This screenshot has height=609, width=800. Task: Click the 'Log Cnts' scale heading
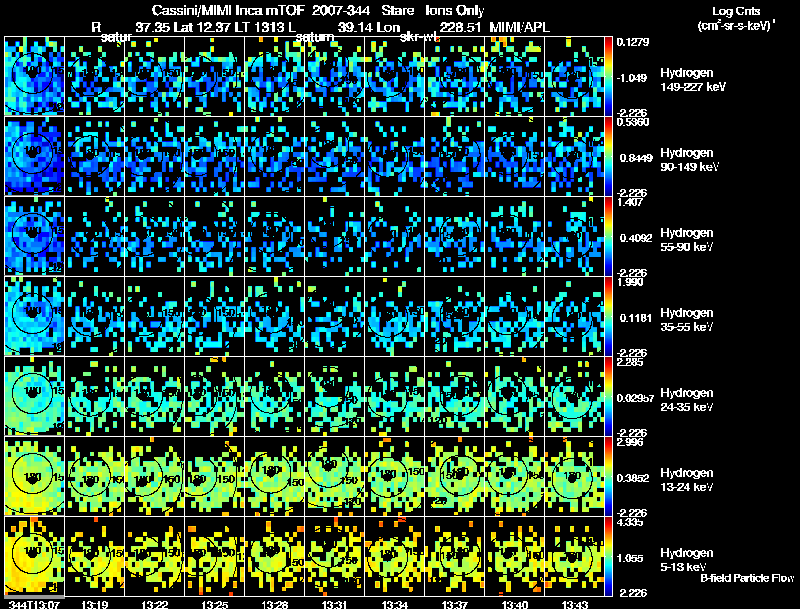(x=736, y=12)
